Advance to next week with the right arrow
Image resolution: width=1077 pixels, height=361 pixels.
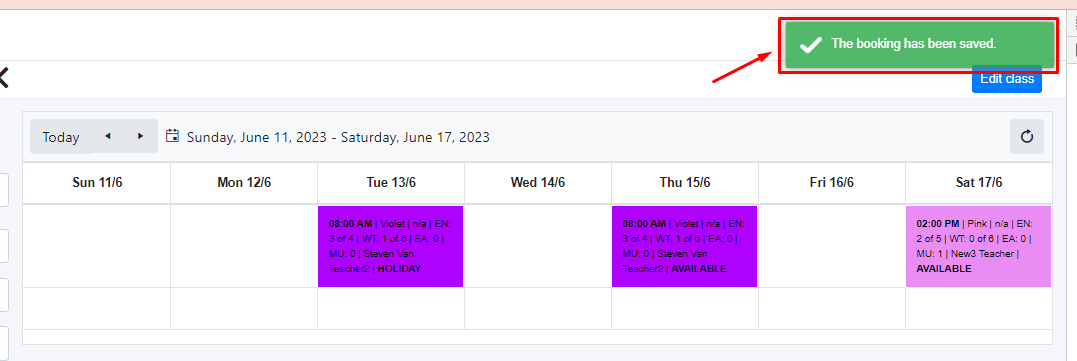point(141,136)
